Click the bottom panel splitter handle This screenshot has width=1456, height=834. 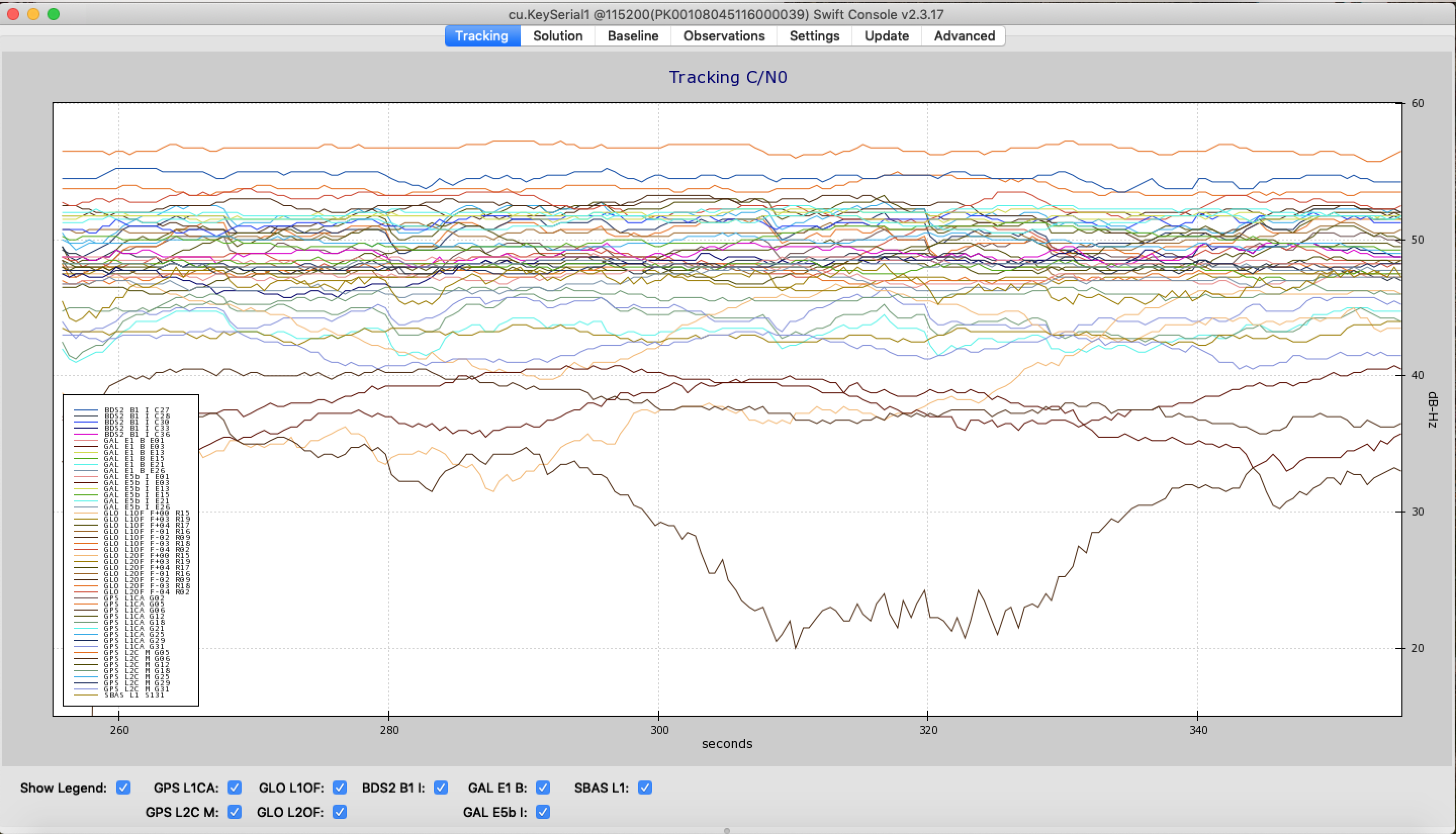(726, 830)
